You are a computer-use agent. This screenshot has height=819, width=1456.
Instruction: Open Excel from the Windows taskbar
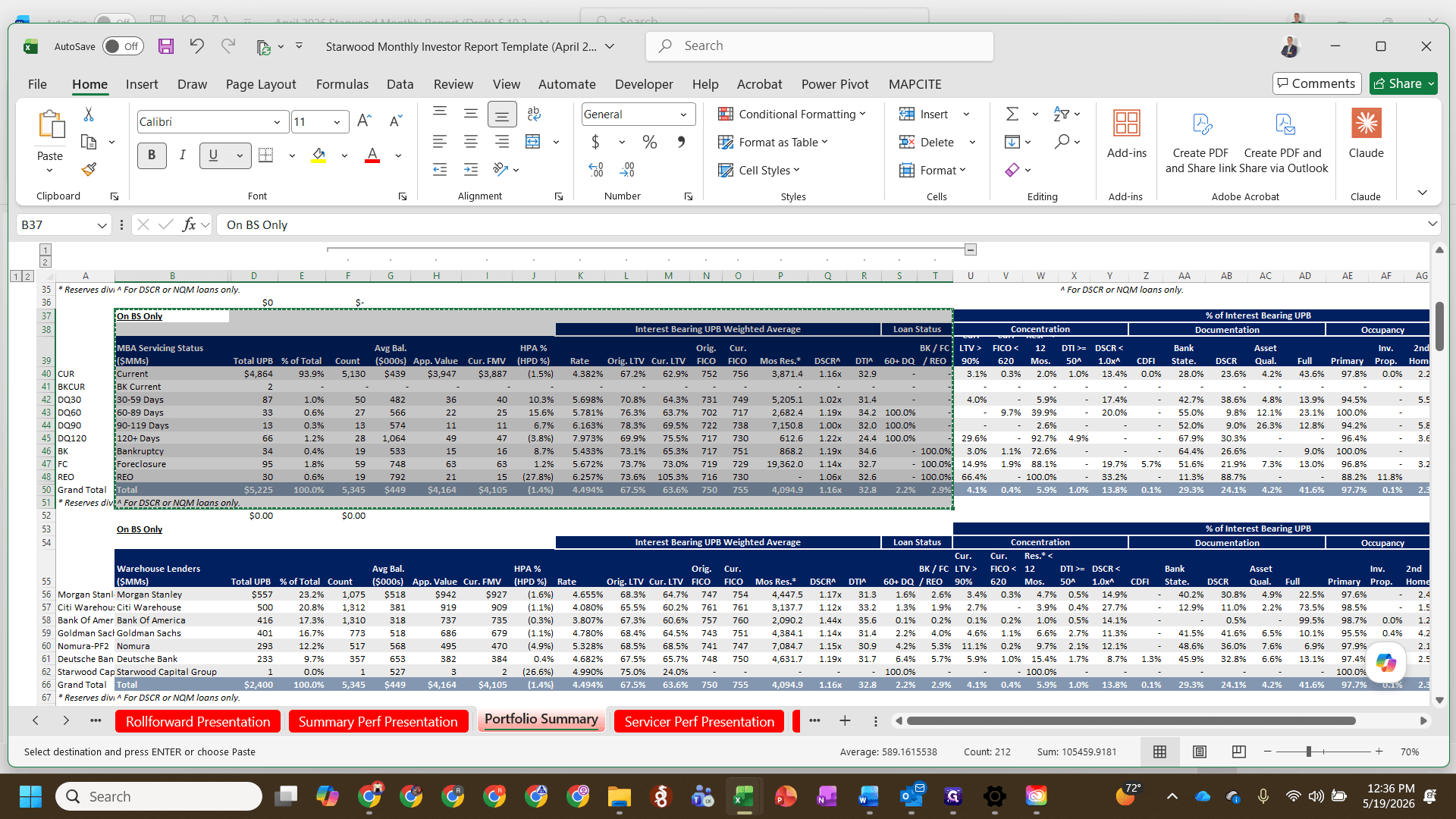(x=744, y=796)
